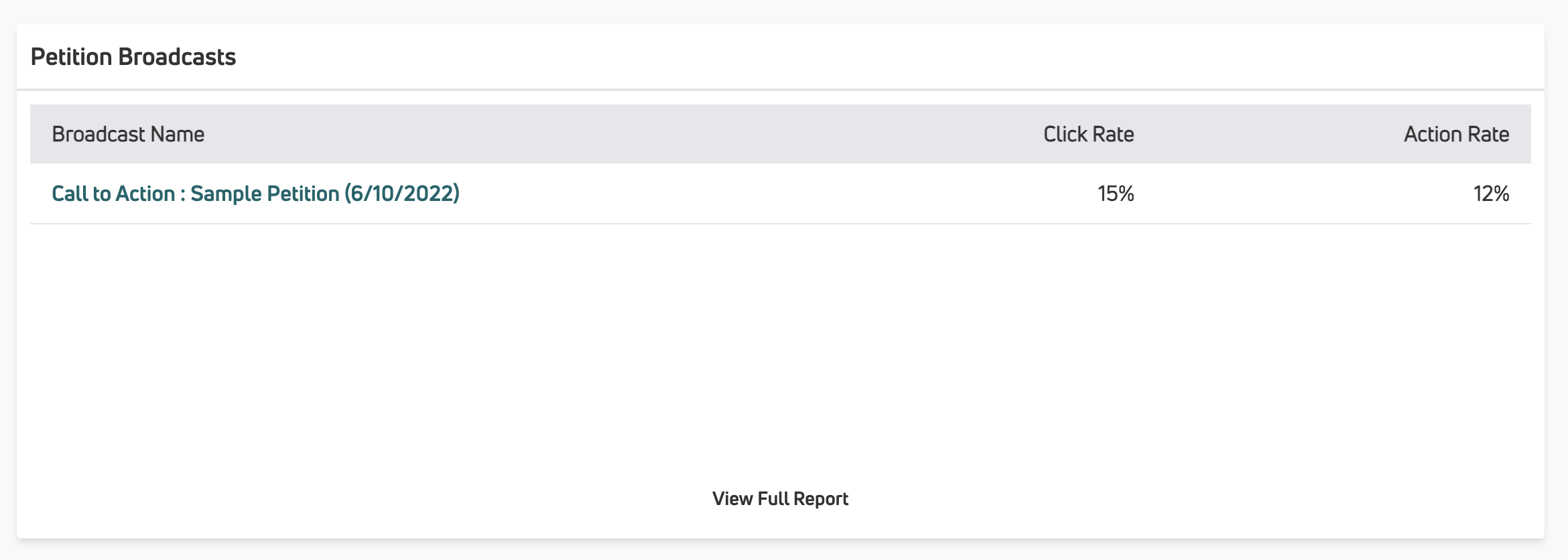Click the word 'Broadcasts' in the panel title
1568x560 pixels.
tap(177, 58)
